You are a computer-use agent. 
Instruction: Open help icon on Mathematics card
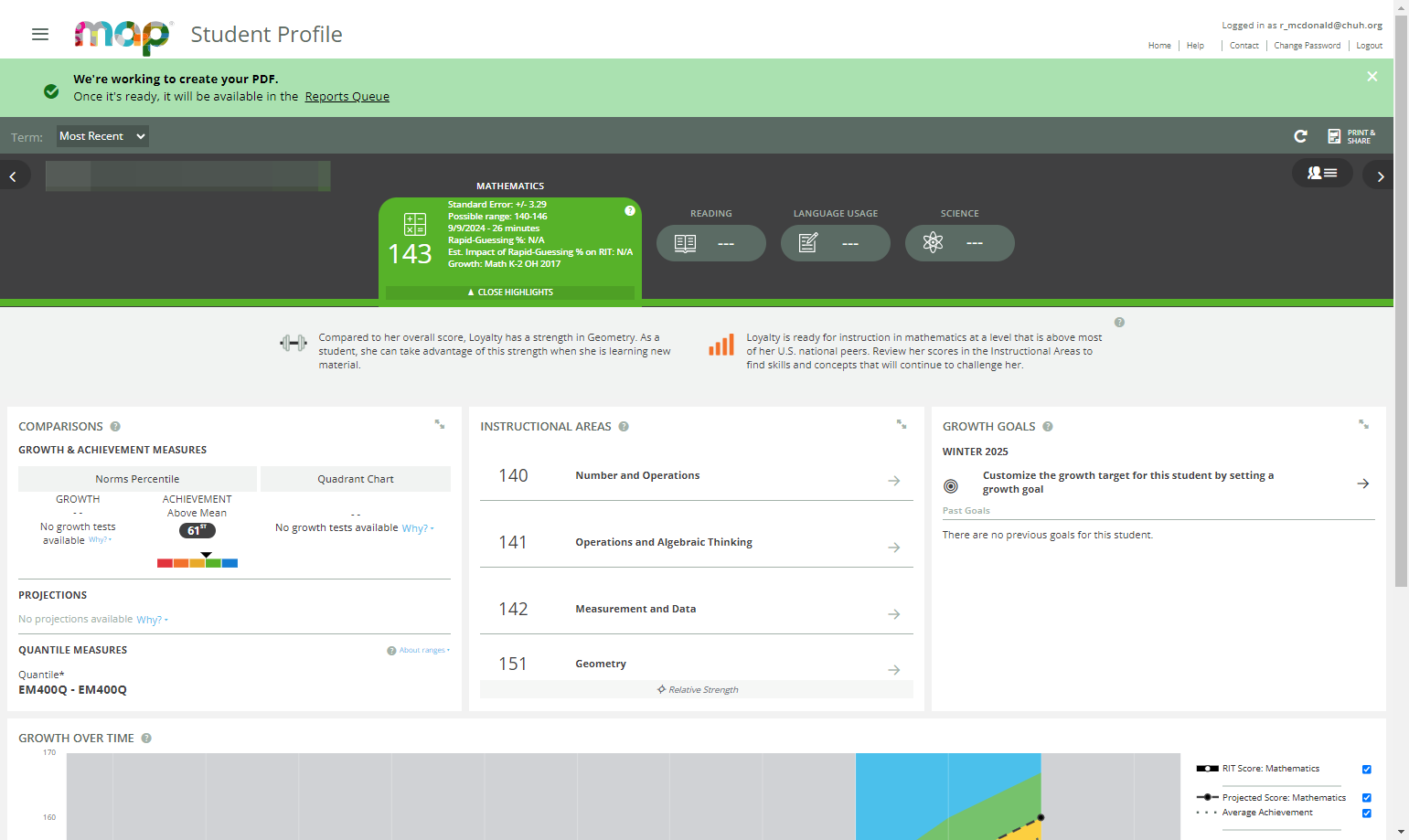tap(630, 210)
